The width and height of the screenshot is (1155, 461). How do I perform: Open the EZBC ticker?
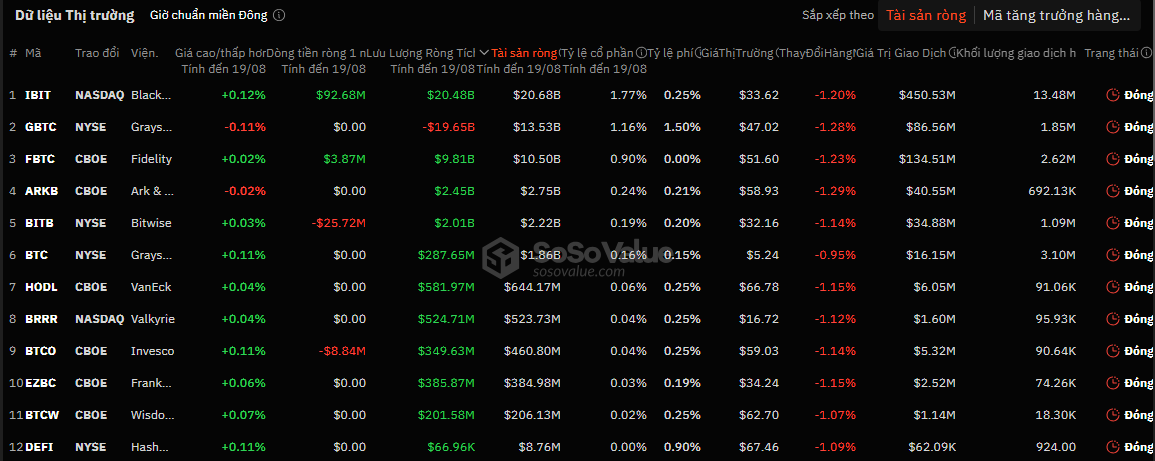[x=40, y=383]
